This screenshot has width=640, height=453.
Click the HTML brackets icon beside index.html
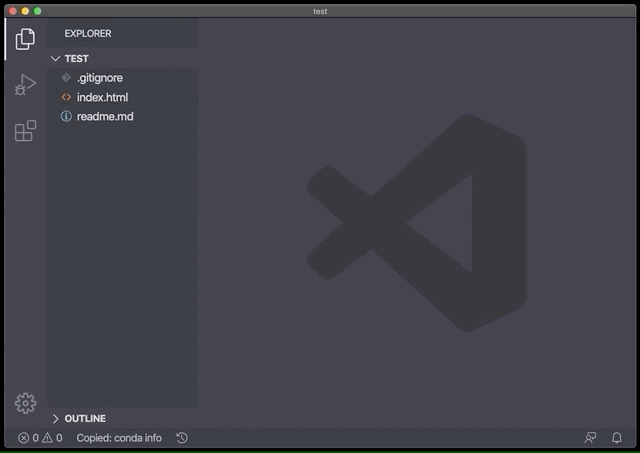[x=66, y=97]
